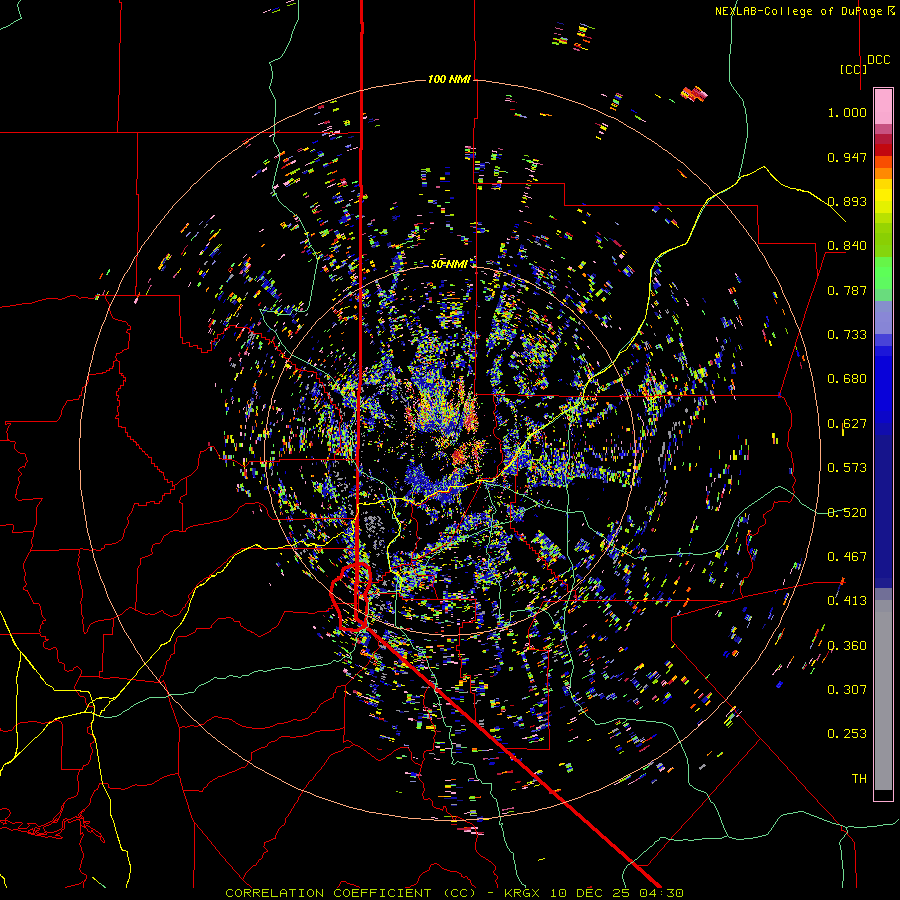Click the CORRELATION COEFFICIENT (CC) caption text
Viewport: 900px width, 900px height.
pos(350,893)
